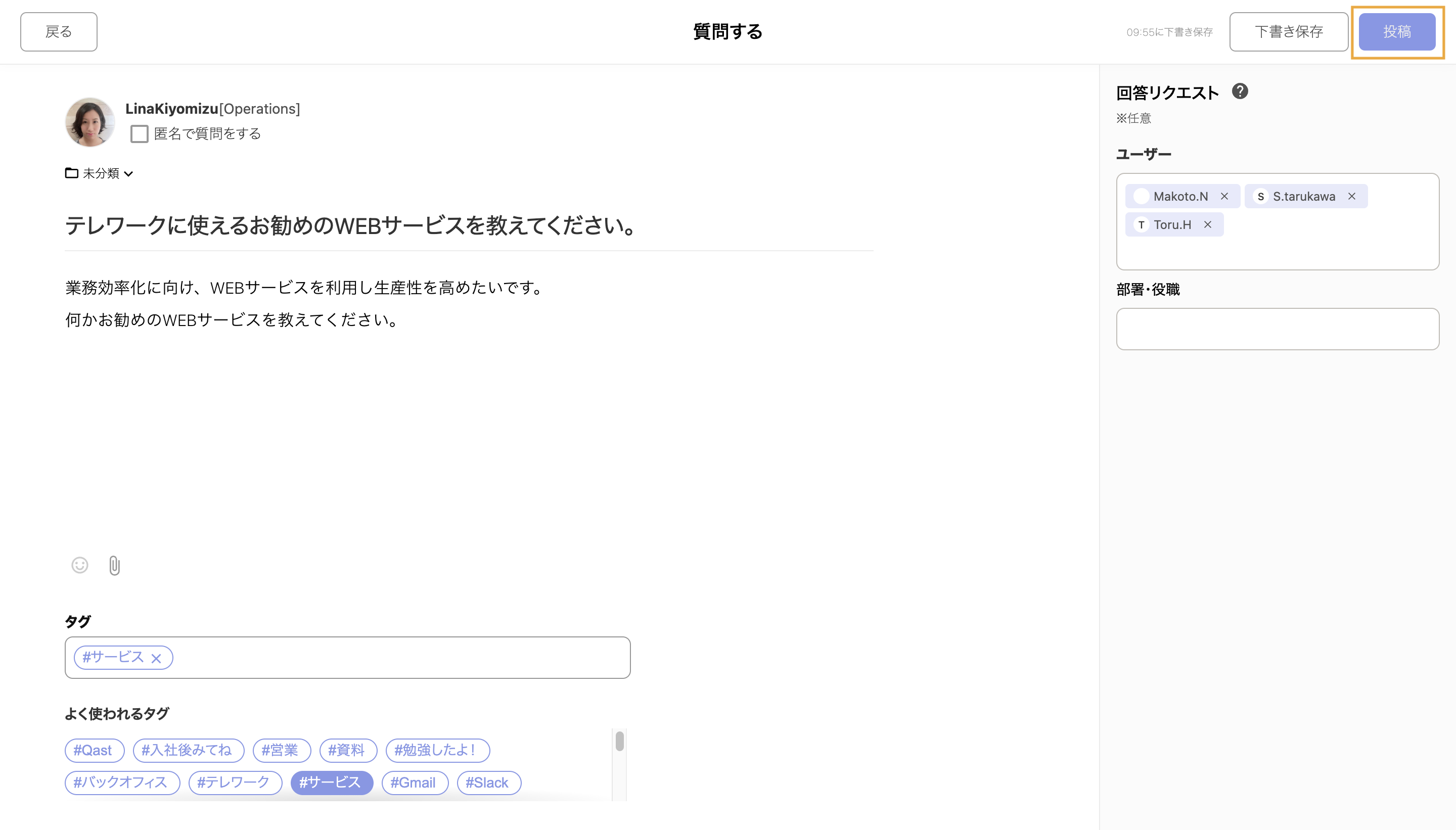Viewport: 1456px width, 830px height.
Task: Submit the question with 投稿 button
Action: click(x=1396, y=32)
